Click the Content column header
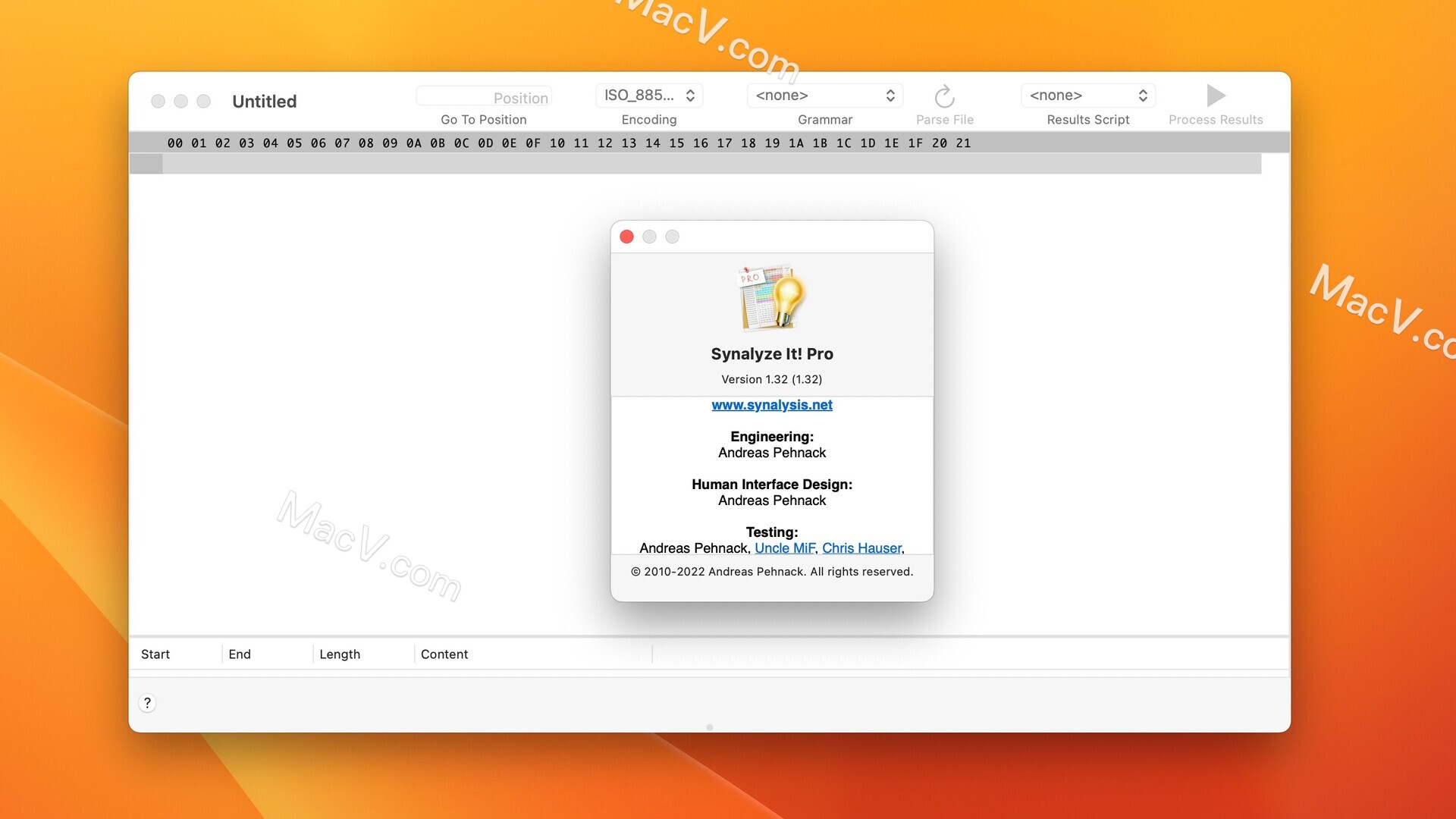The image size is (1456, 819). click(x=444, y=654)
